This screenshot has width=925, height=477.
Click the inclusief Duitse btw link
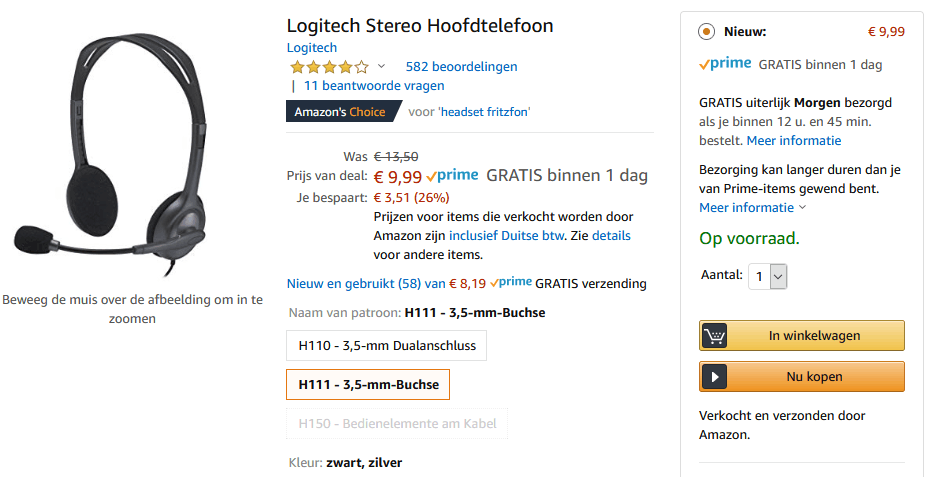[507, 236]
